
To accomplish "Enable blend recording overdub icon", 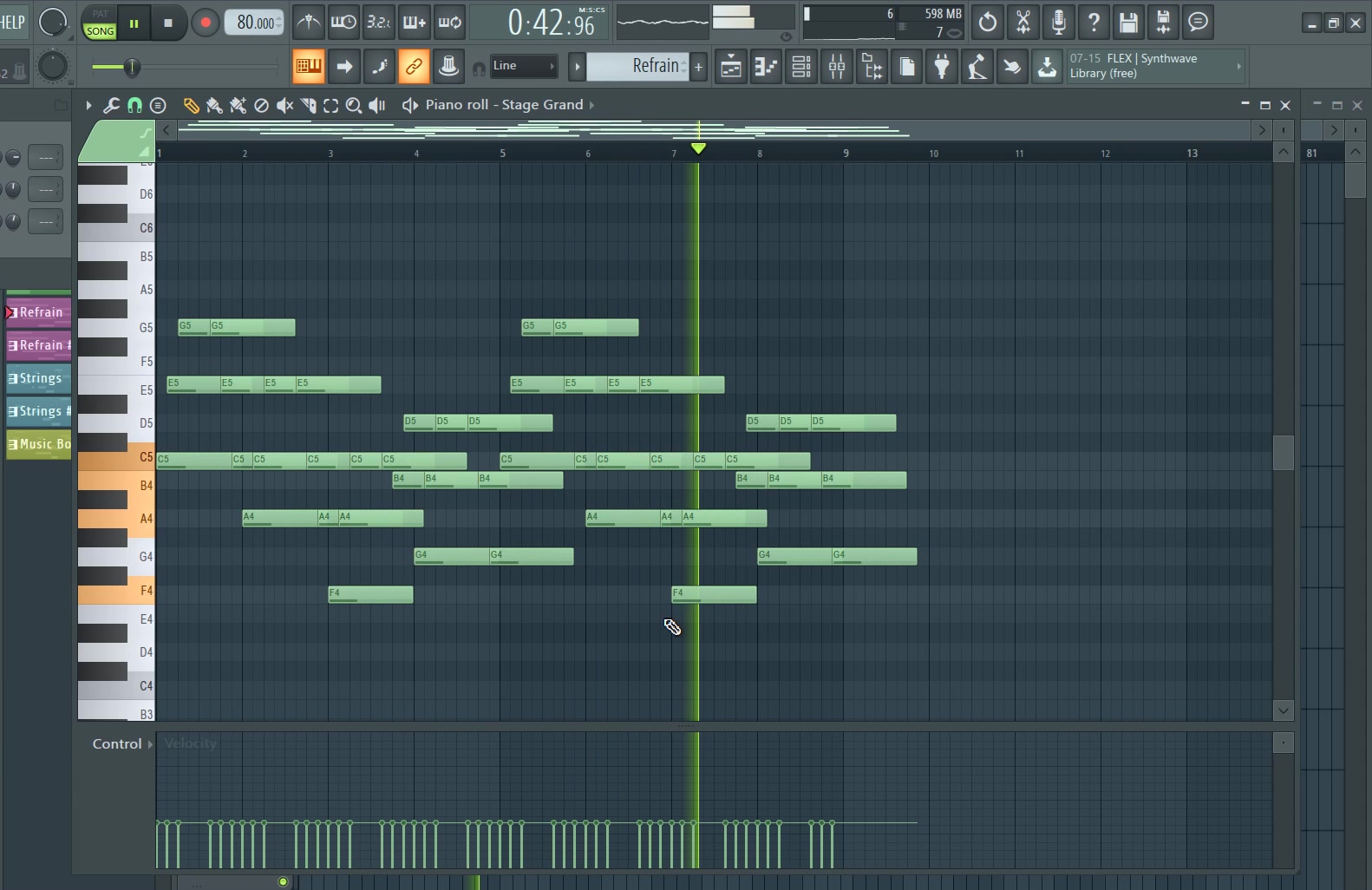I will (x=414, y=23).
